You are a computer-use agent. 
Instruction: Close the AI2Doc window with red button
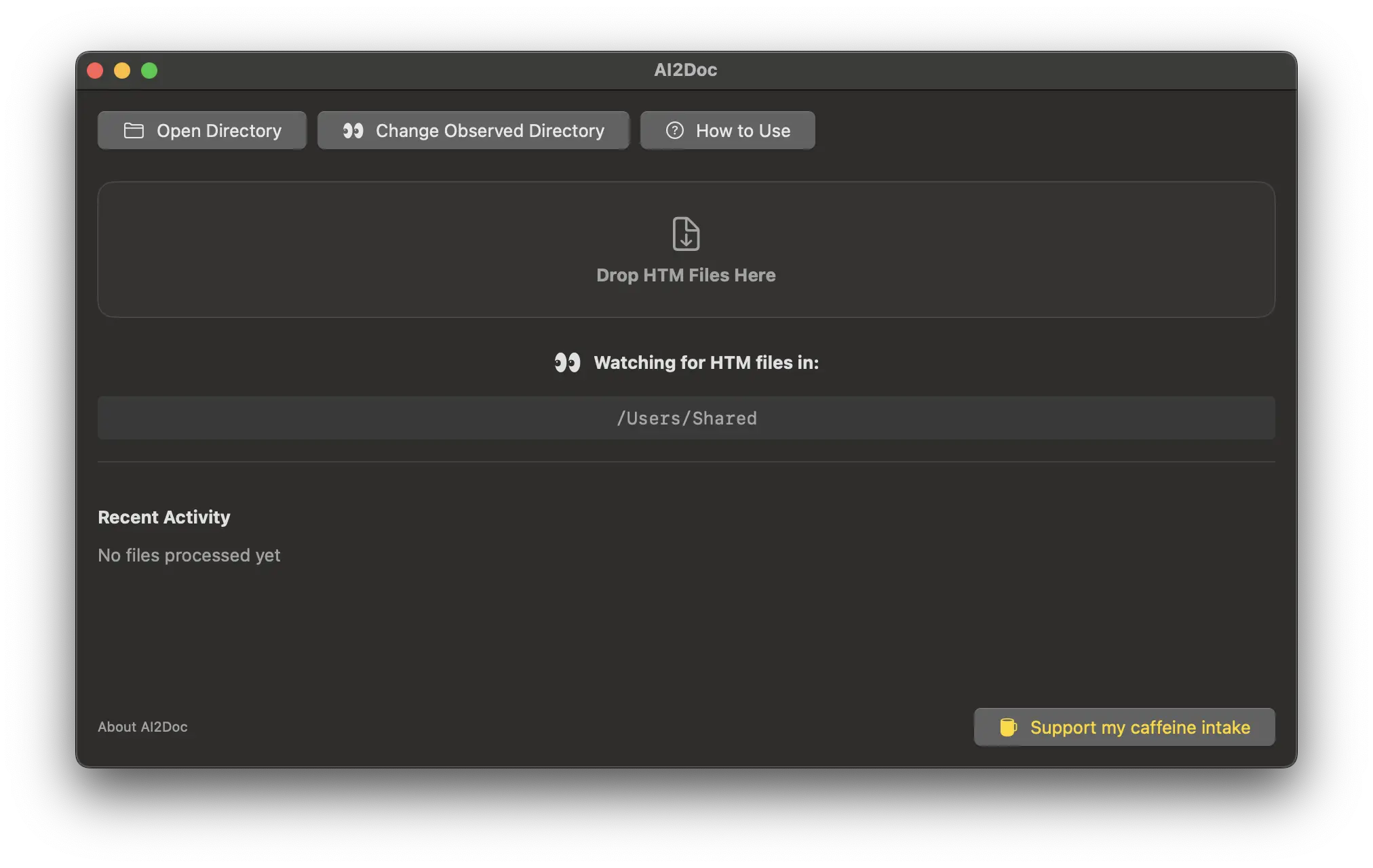(95, 71)
